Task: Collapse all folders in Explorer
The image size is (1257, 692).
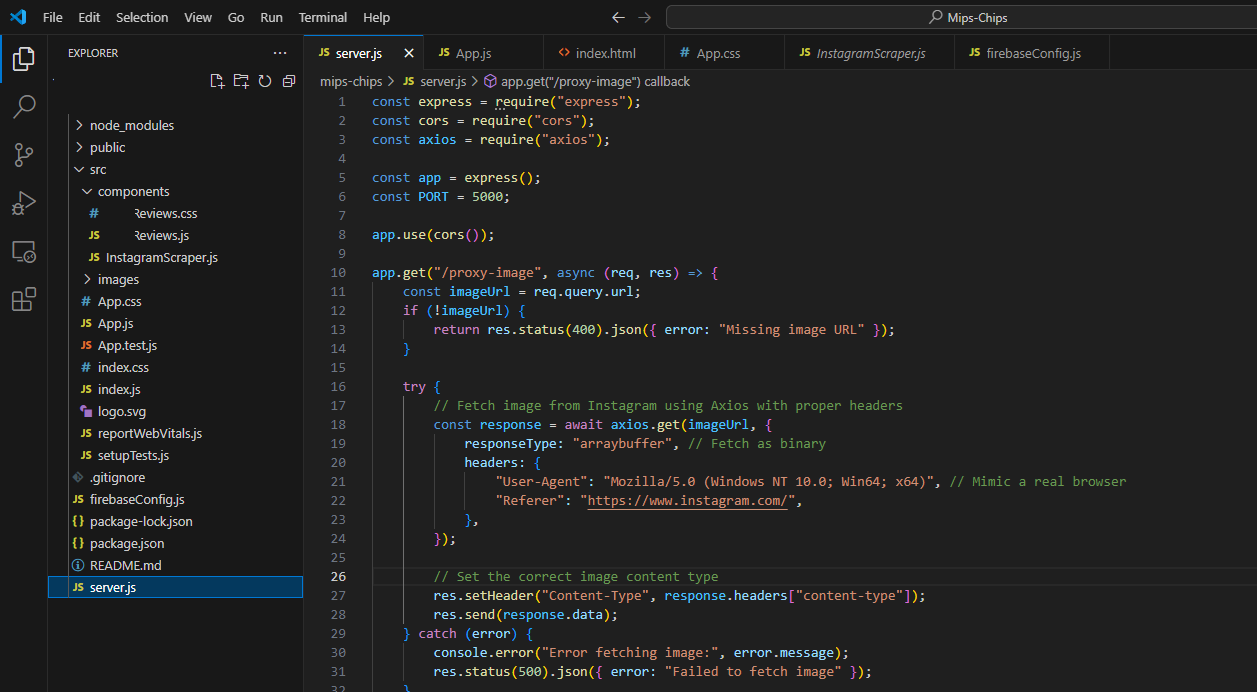Action: coord(289,81)
